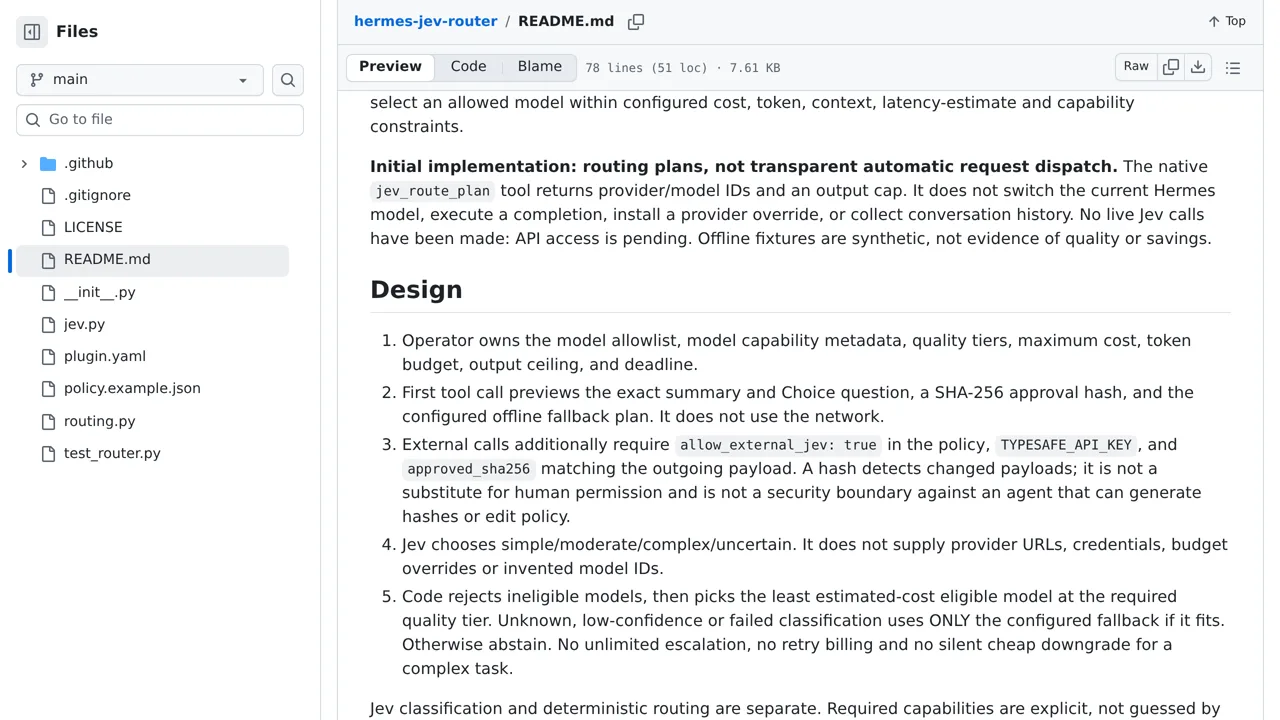Go to hermes-jev-router repository root

tap(425, 21)
